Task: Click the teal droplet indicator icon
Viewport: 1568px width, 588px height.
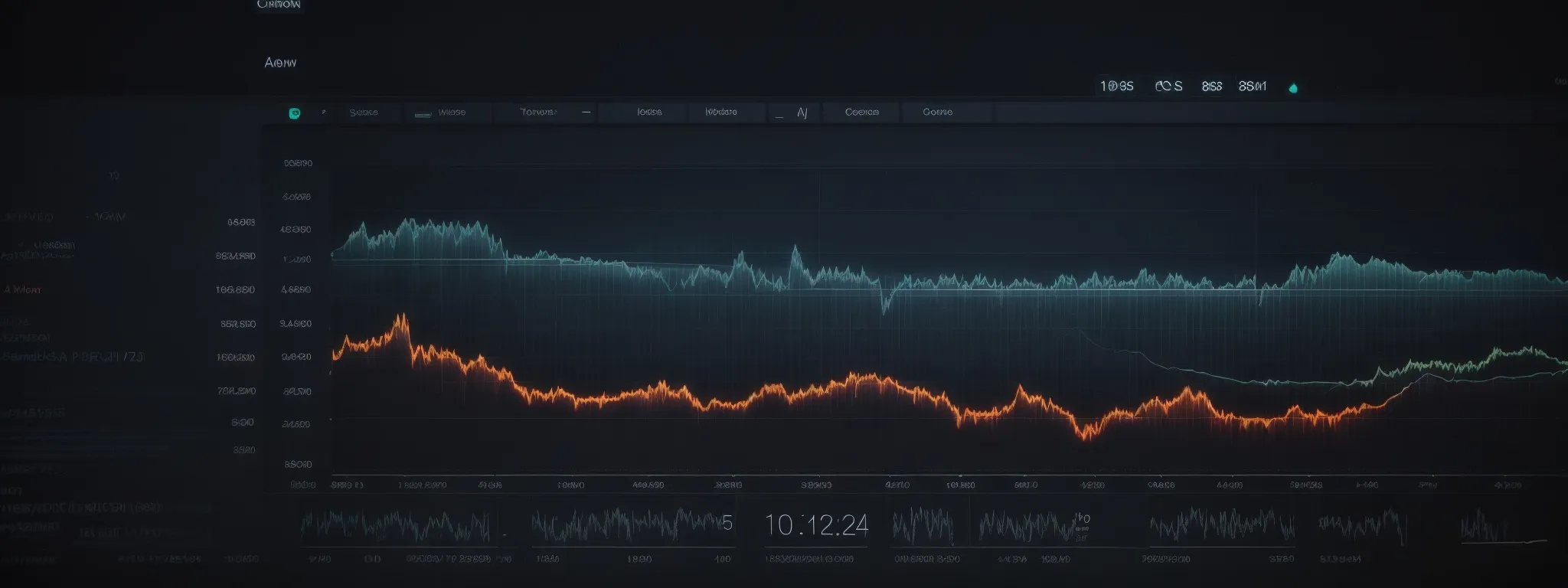Action: [x=1293, y=88]
